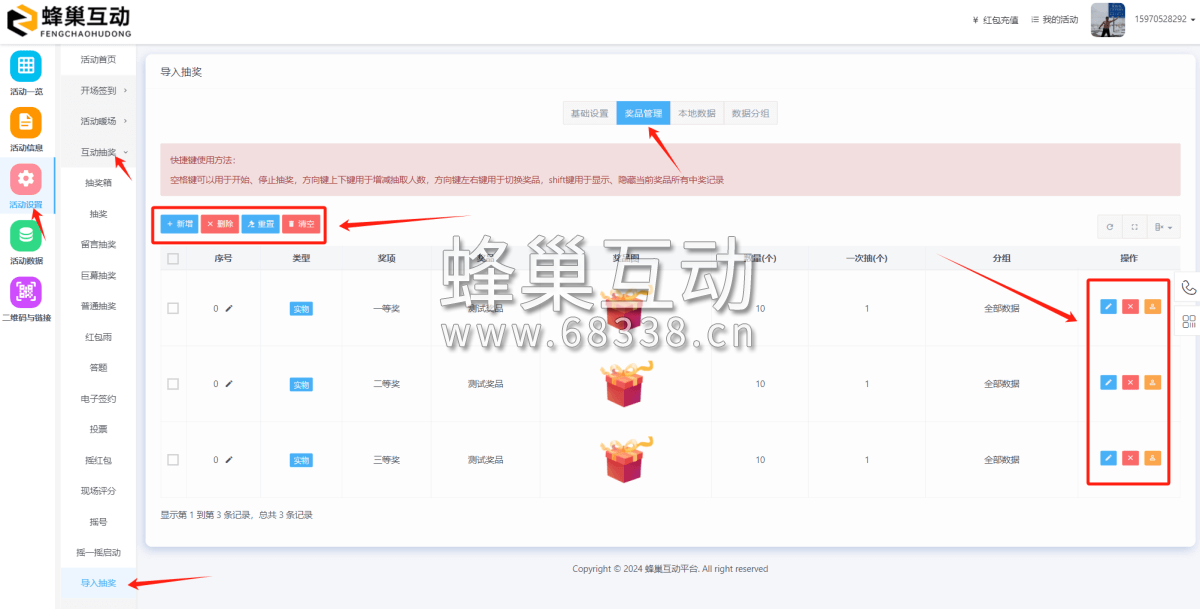The width and height of the screenshot is (1200, 609).
Task: Click the 新增 button to add a prize
Action: coord(180,224)
